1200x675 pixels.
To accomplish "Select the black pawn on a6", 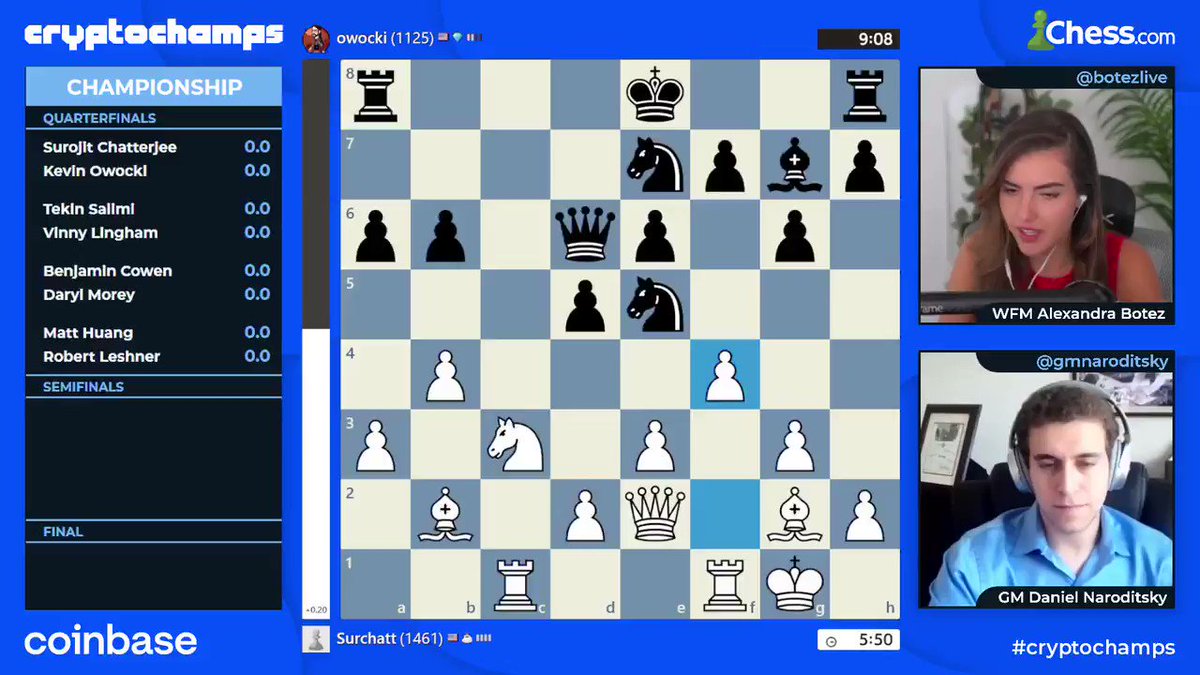I will pos(375,235).
